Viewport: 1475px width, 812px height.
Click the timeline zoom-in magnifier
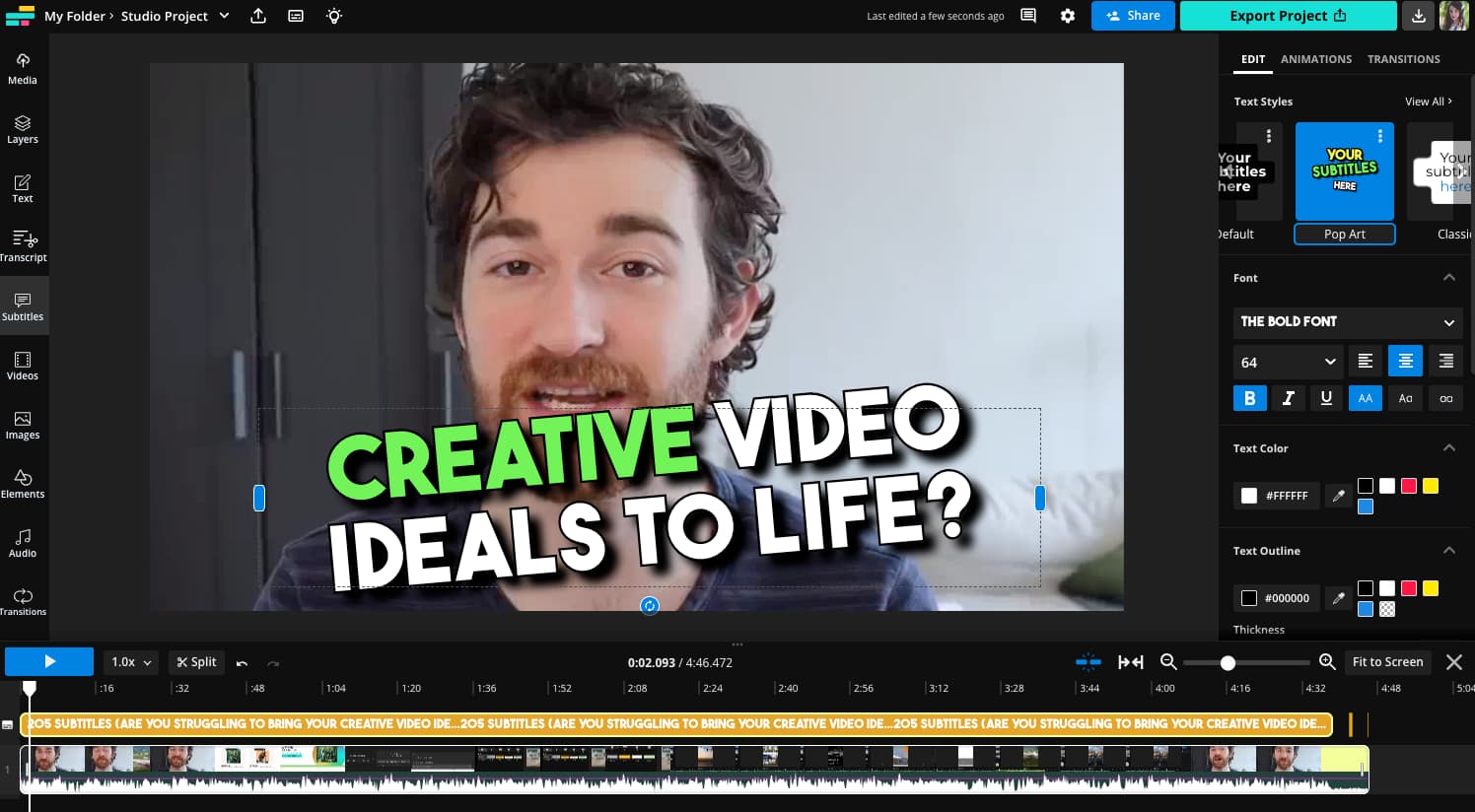tap(1327, 662)
